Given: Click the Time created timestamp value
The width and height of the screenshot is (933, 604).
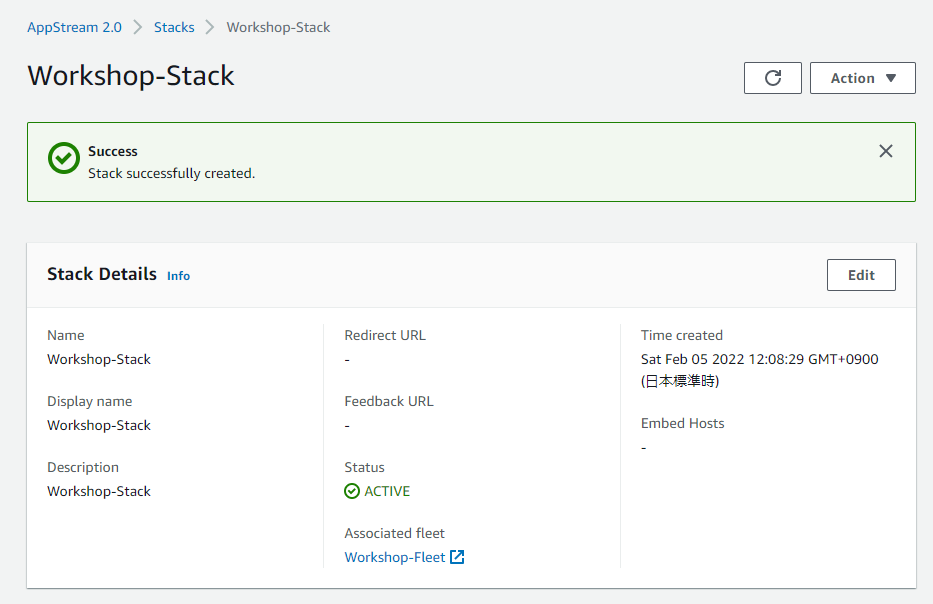Looking at the screenshot, I should pyautogui.click(x=759, y=359).
